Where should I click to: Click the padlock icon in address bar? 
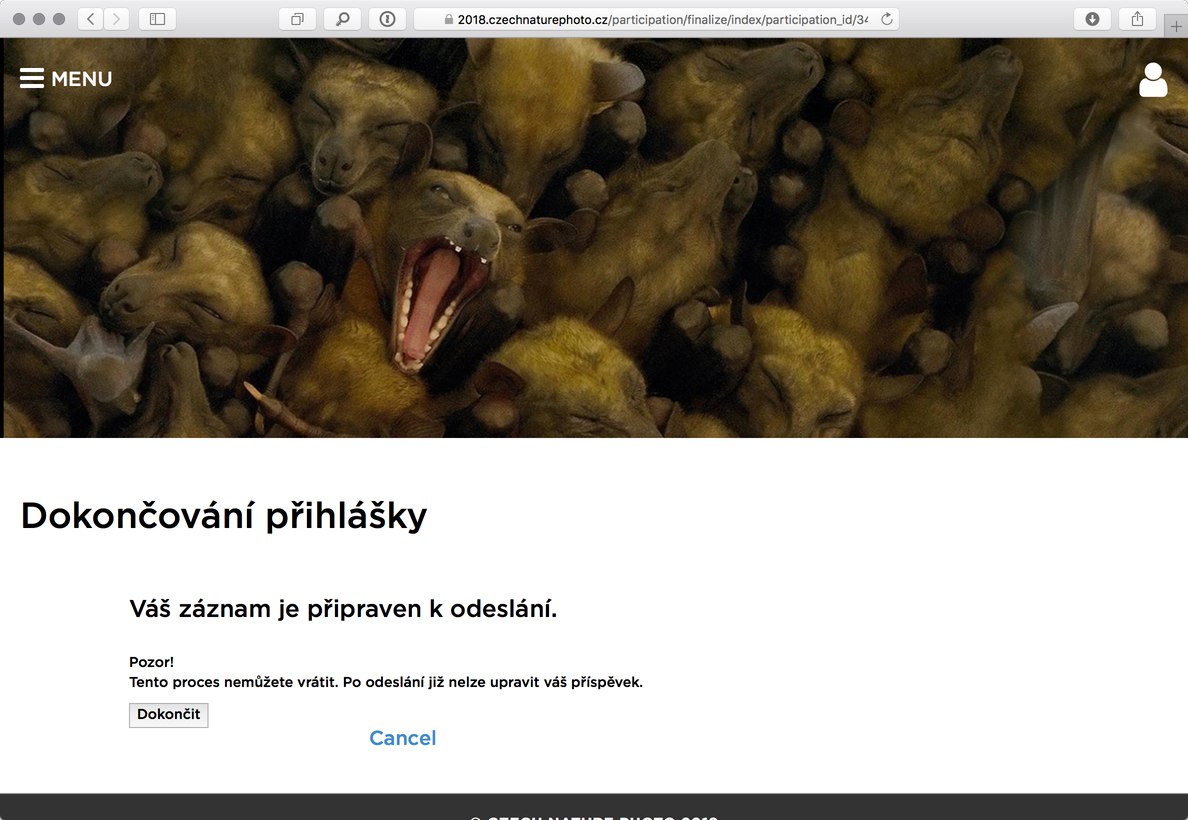(449, 20)
